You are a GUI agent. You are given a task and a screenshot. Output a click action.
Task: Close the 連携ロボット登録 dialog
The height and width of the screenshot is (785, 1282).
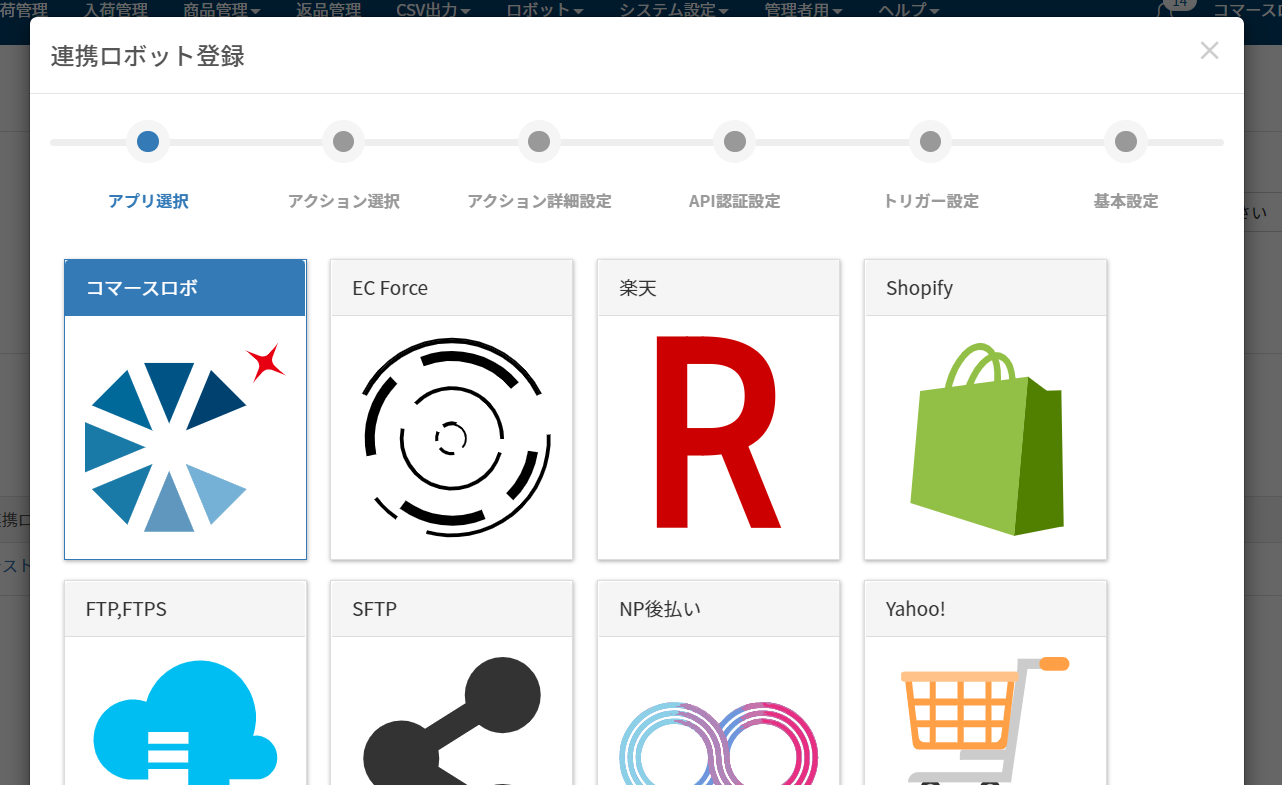(x=1209, y=50)
